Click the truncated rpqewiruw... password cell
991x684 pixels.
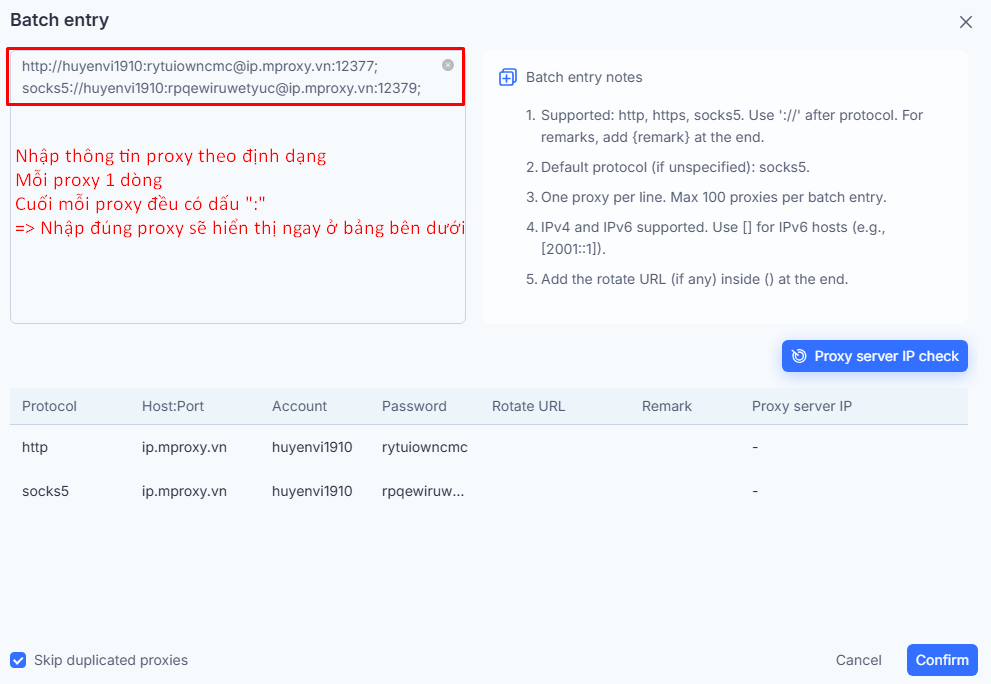(x=423, y=491)
